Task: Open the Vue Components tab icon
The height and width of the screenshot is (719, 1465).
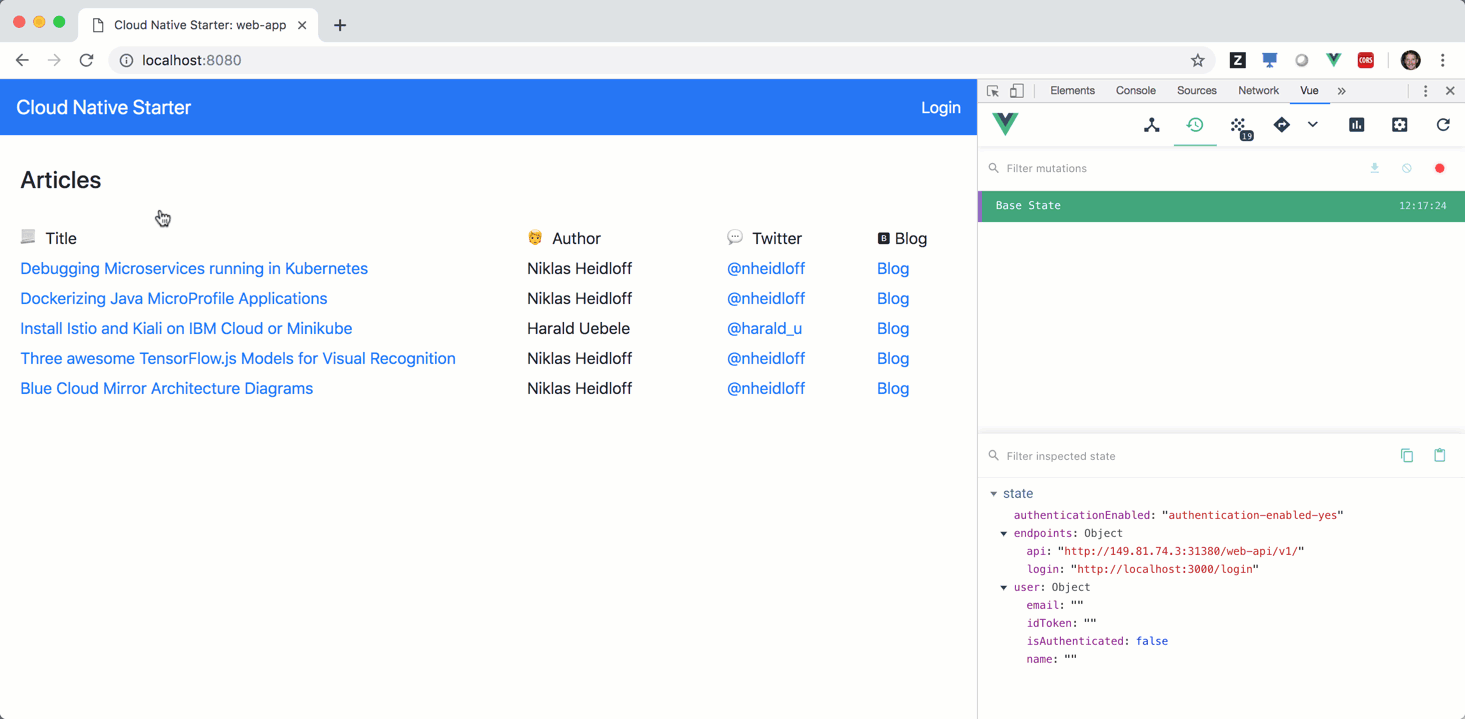Action: tap(1152, 125)
